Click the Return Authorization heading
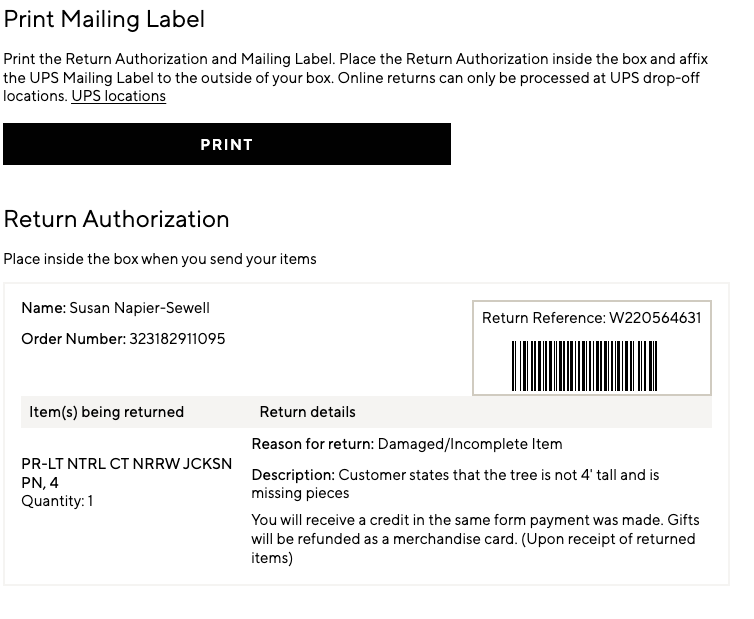 tap(116, 219)
